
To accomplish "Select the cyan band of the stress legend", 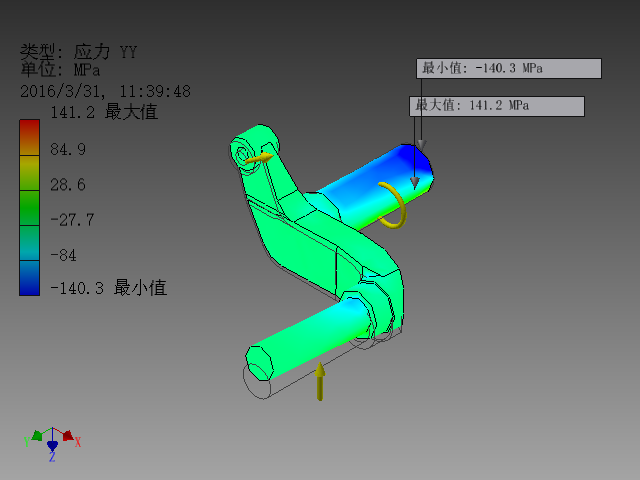I will click(x=29, y=243).
